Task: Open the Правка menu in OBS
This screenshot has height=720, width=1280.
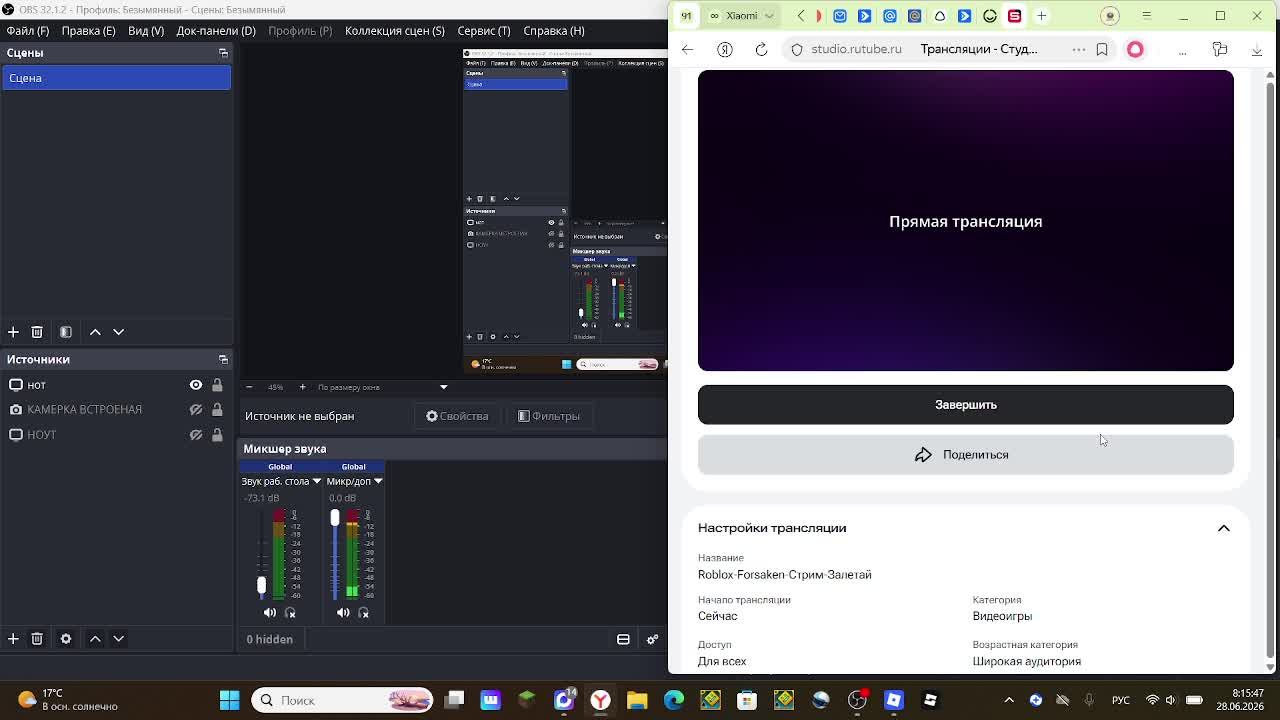Action: click(x=88, y=30)
